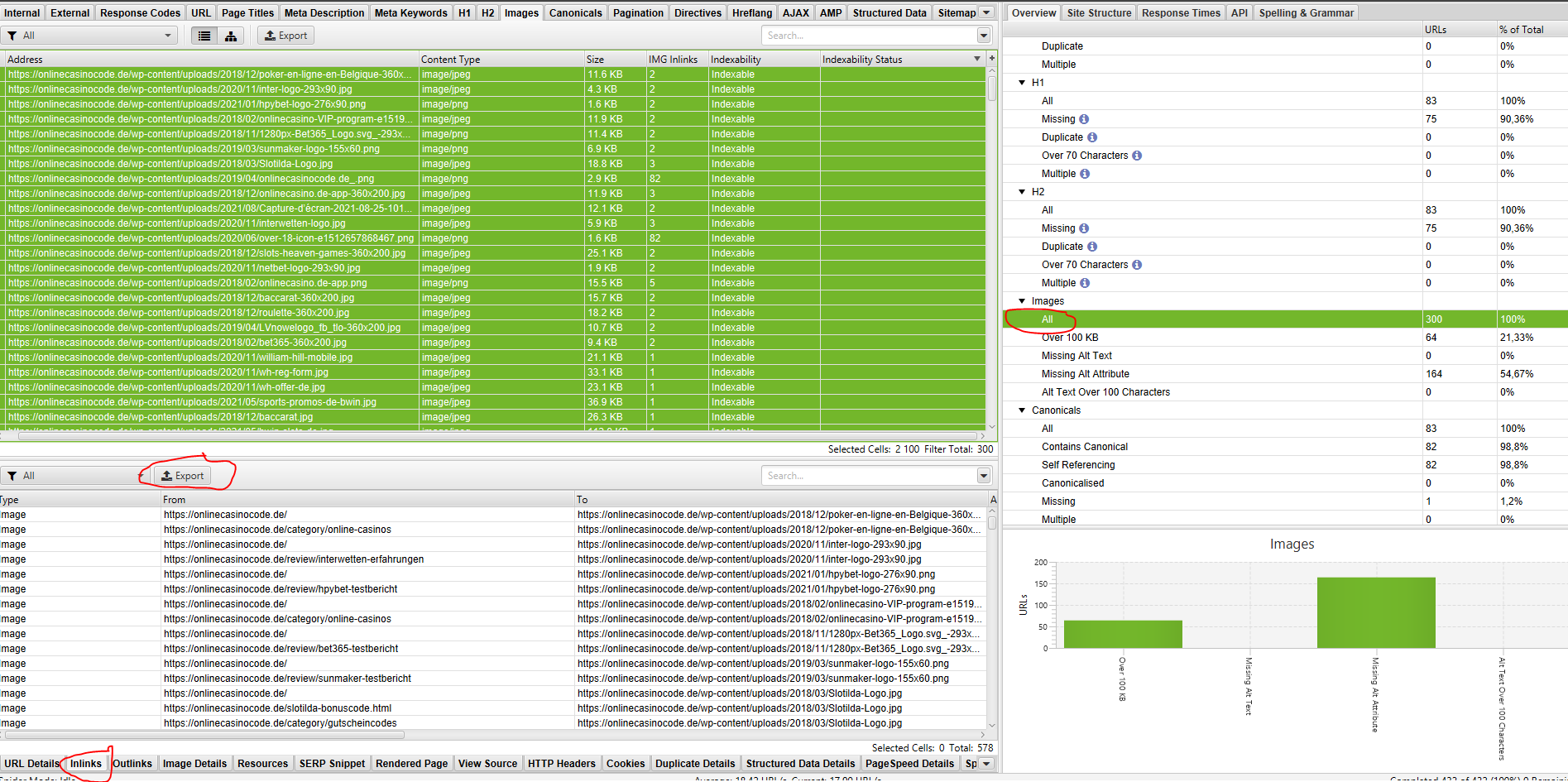Open the top All filter dropdown
This screenshot has height=782, width=1568.
[x=89, y=36]
